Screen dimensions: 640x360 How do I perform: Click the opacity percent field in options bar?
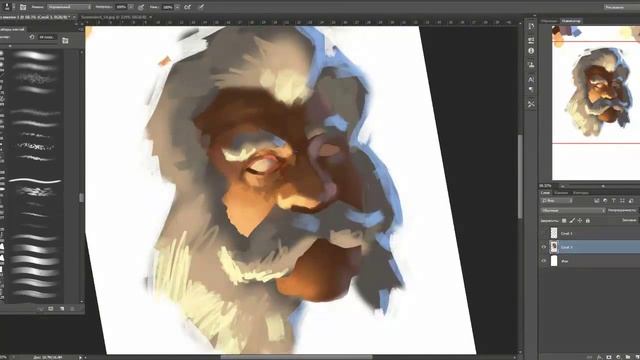tap(121, 7)
